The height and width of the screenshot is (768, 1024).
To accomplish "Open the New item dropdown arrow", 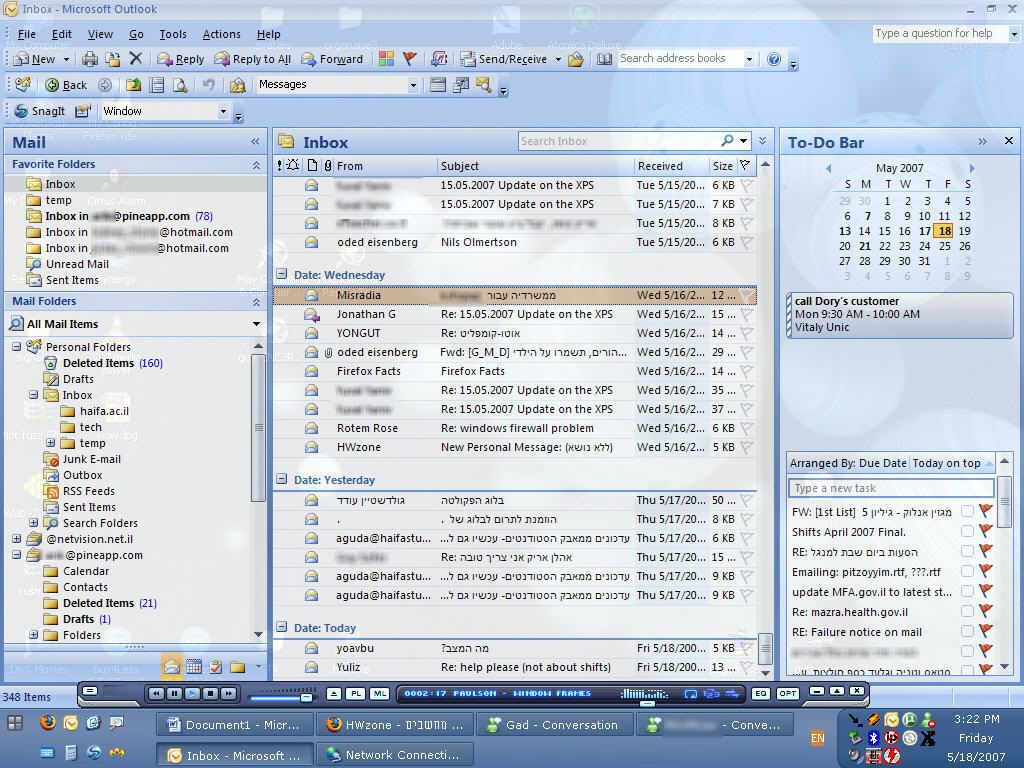I will coord(66,59).
